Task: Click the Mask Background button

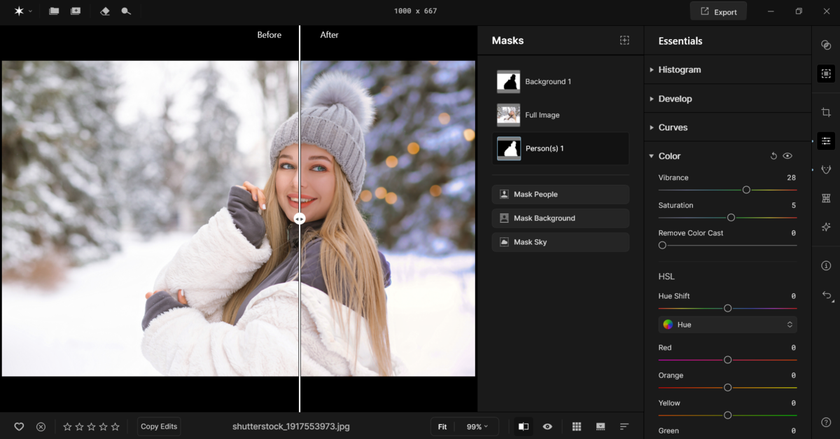Action: [x=560, y=218]
